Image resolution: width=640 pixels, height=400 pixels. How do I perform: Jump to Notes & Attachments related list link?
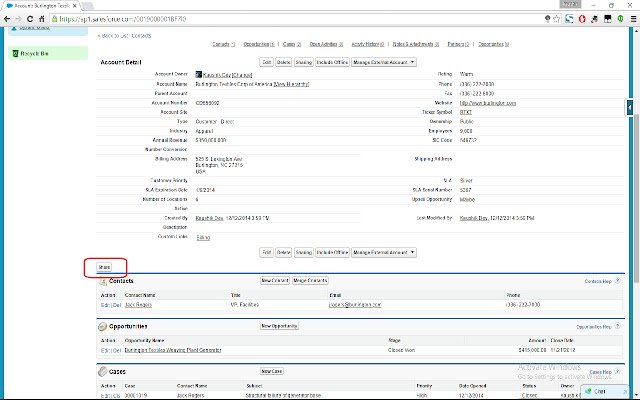pyautogui.click(x=416, y=44)
